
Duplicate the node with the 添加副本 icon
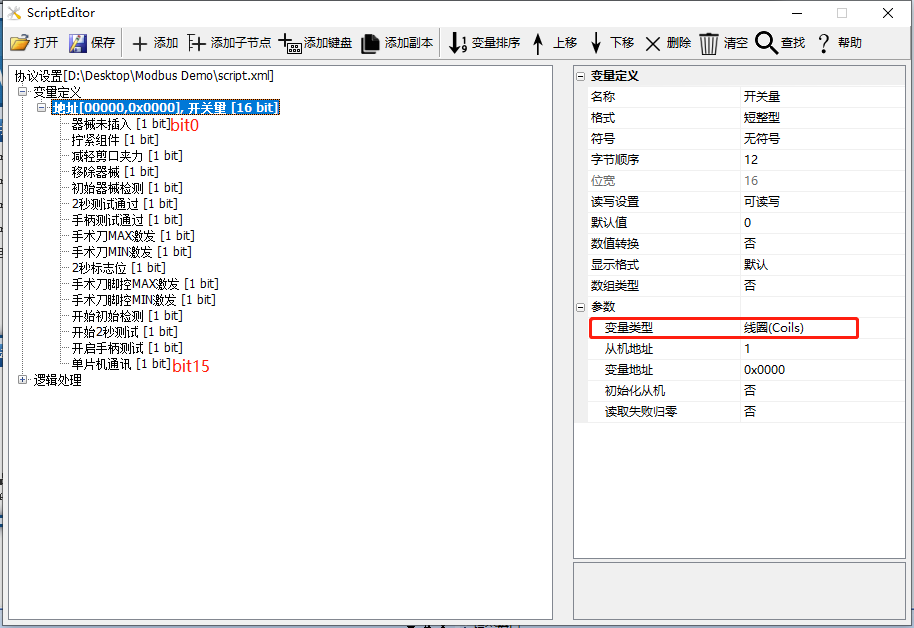point(370,43)
